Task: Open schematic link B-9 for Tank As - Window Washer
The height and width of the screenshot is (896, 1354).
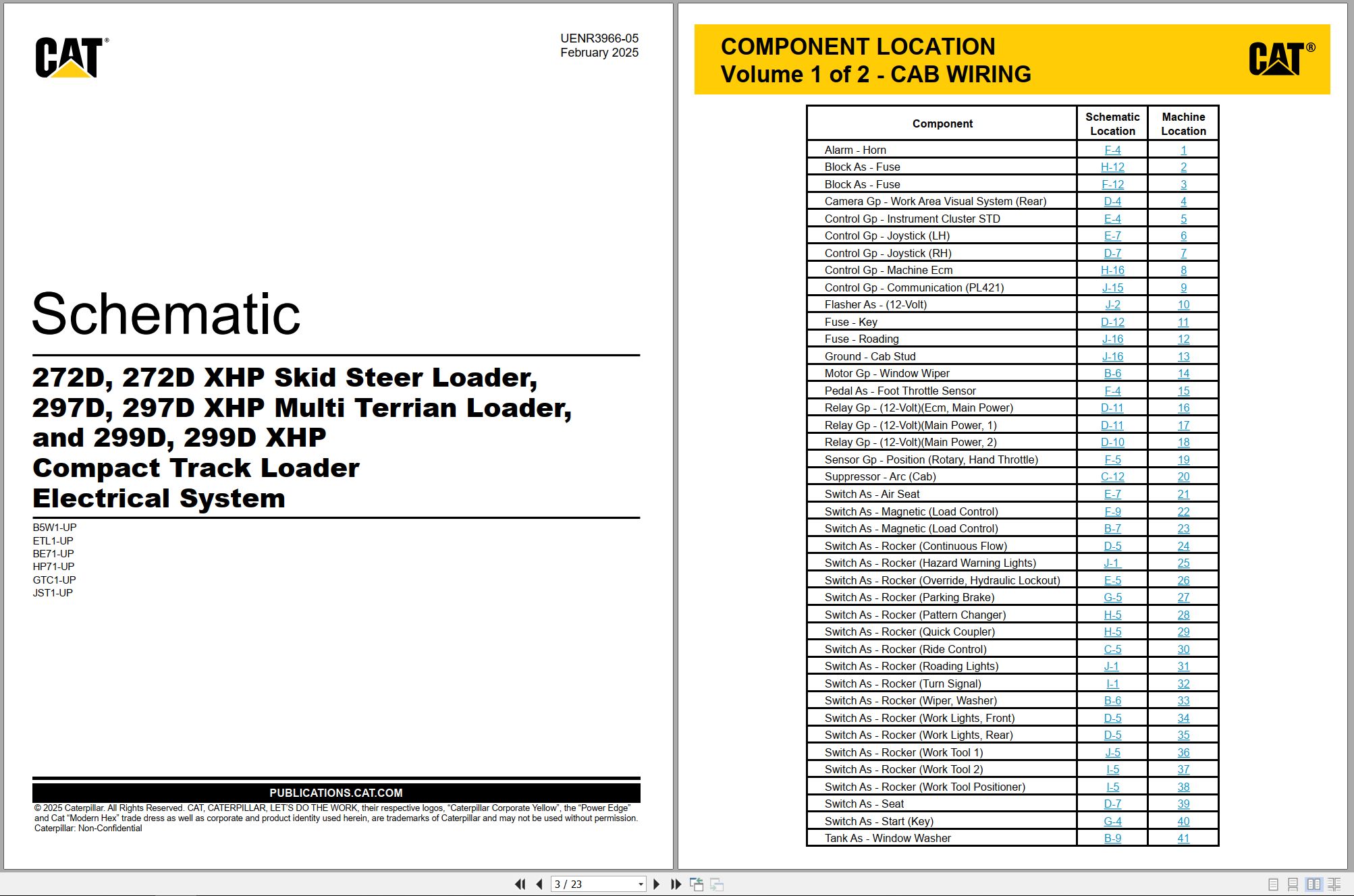Action: pyautogui.click(x=1112, y=838)
